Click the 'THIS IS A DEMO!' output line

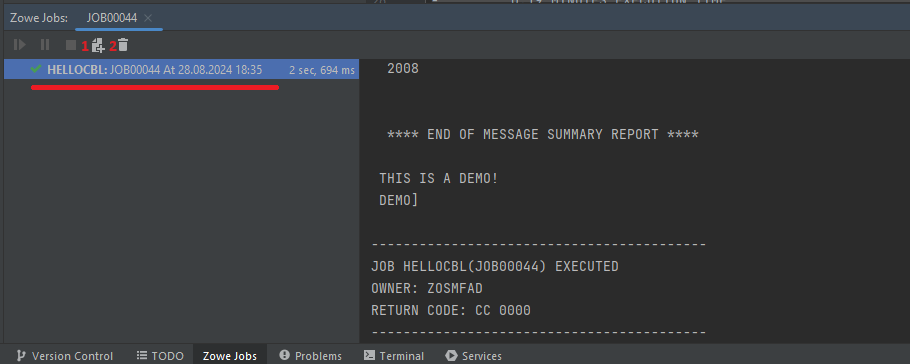tap(438, 178)
